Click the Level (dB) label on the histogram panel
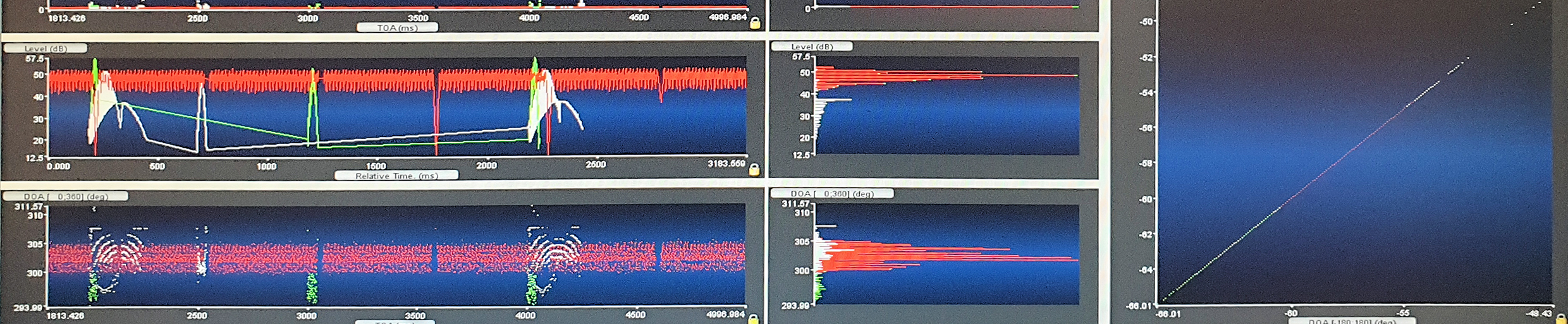This screenshot has width=1568, height=324. click(811, 47)
